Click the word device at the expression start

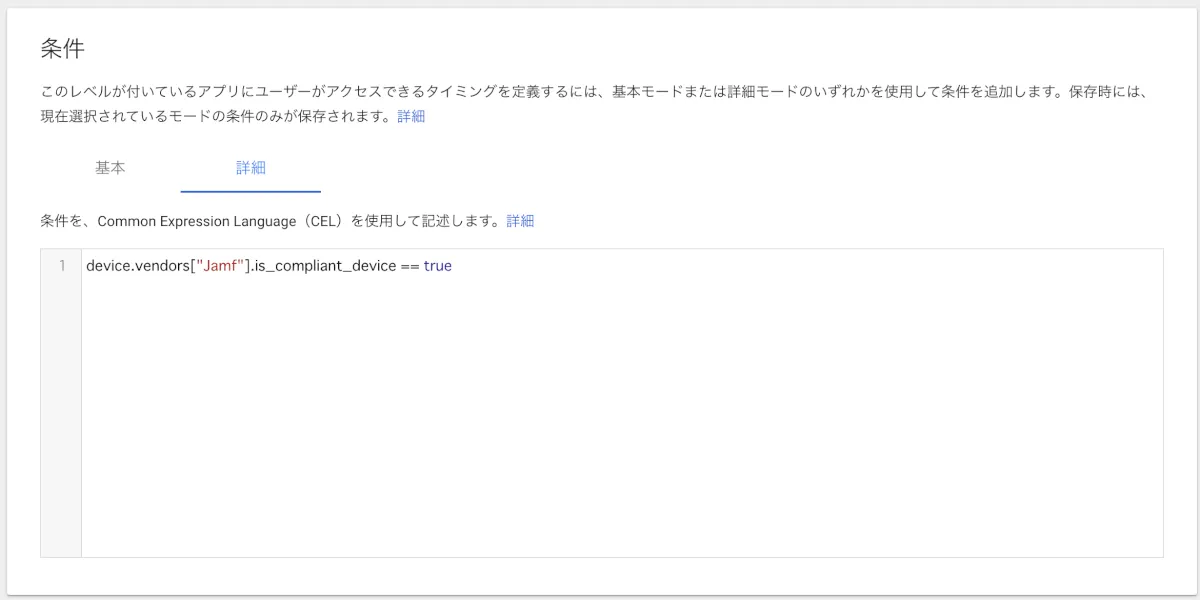[x=108, y=266]
